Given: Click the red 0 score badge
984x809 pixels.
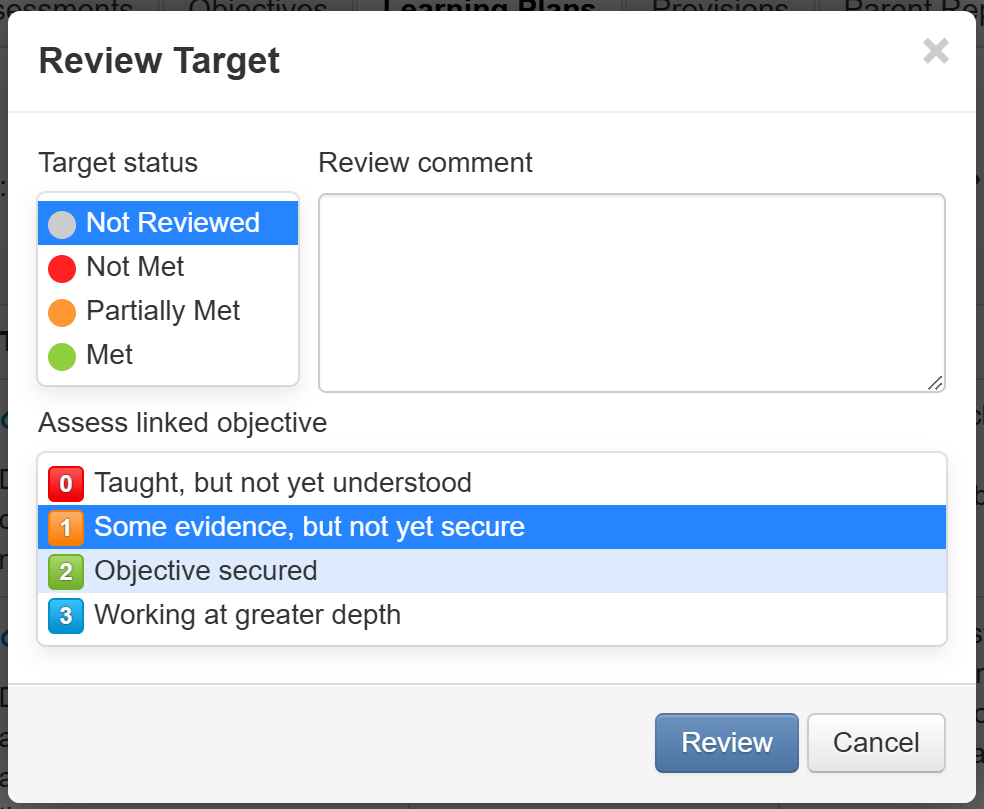Looking at the screenshot, I should pos(66,484).
